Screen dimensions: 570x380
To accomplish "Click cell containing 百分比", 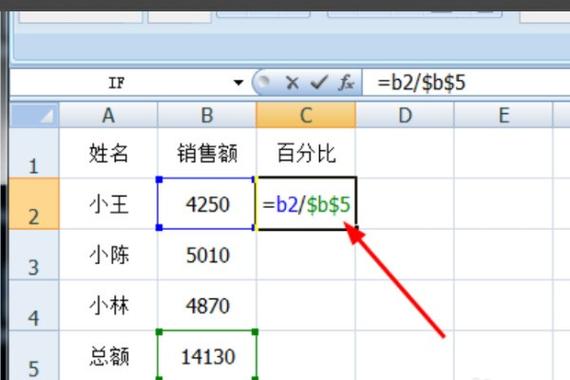I will coord(306,153).
